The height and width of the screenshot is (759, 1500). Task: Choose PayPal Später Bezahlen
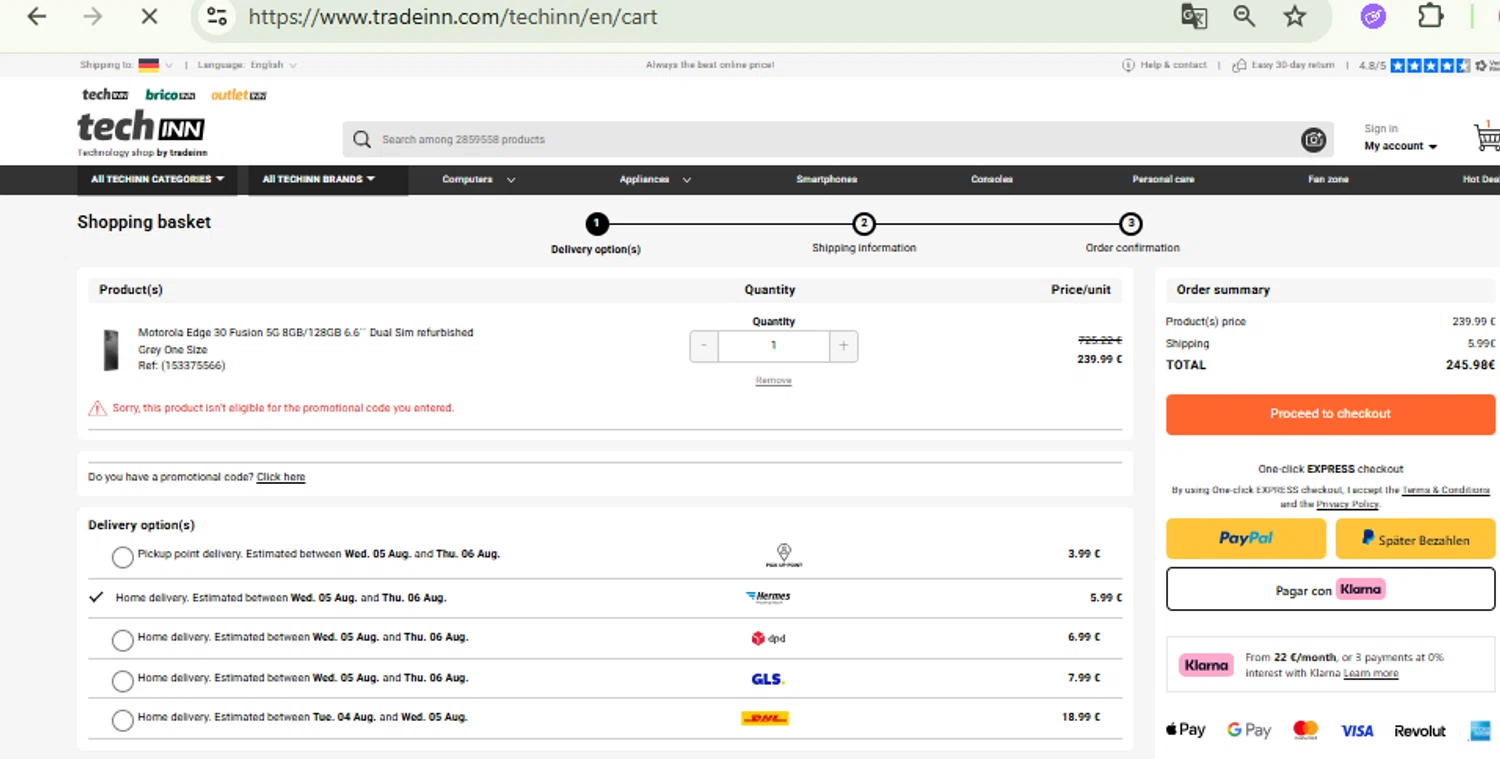point(1415,539)
